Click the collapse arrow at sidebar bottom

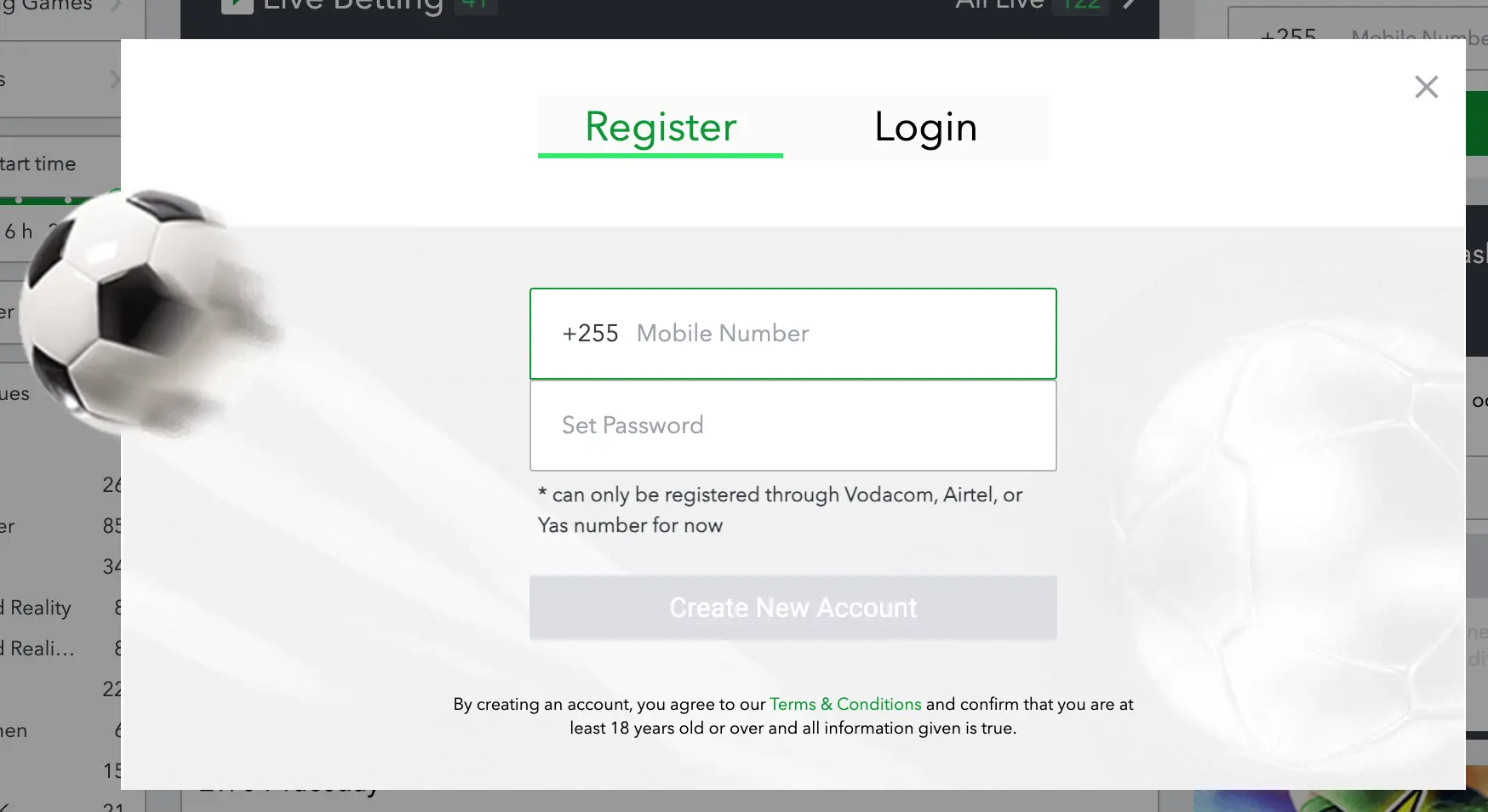5,805
